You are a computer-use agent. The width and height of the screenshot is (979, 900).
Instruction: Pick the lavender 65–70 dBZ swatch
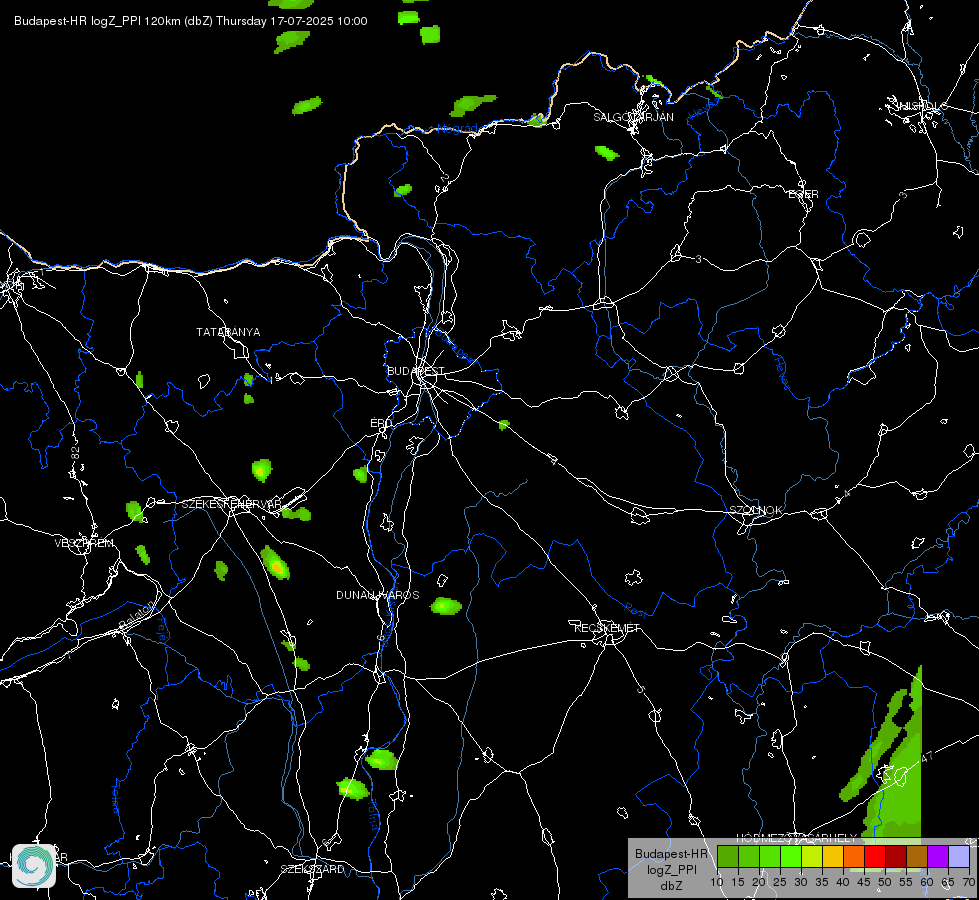959,856
